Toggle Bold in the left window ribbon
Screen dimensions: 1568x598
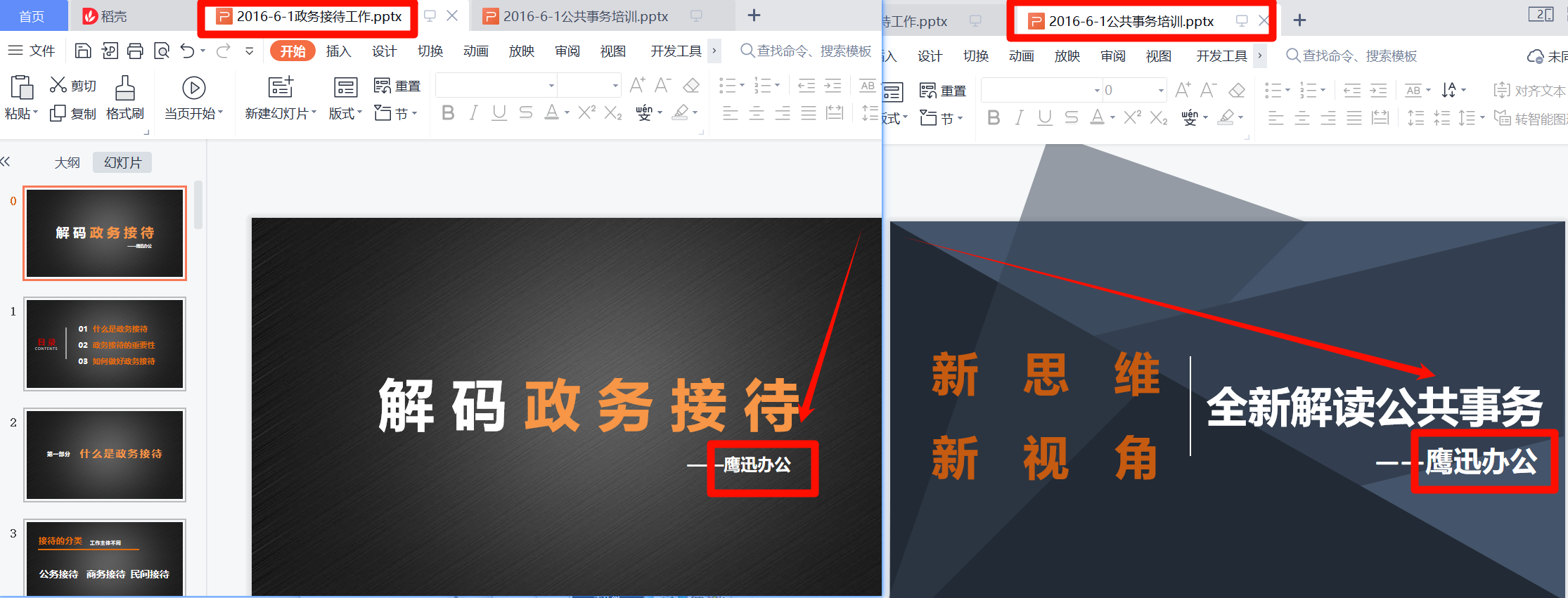[448, 113]
